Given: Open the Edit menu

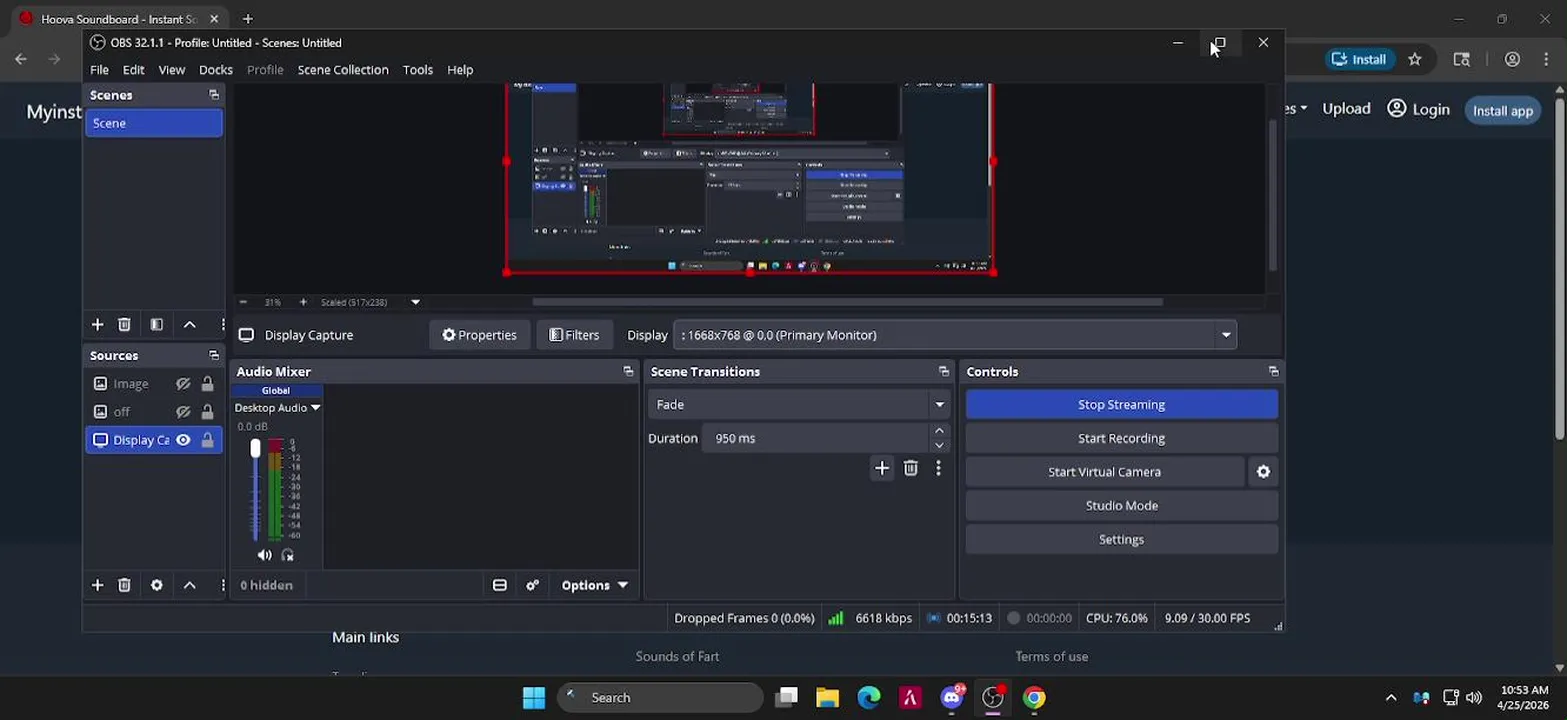Looking at the screenshot, I should (134, 70).
